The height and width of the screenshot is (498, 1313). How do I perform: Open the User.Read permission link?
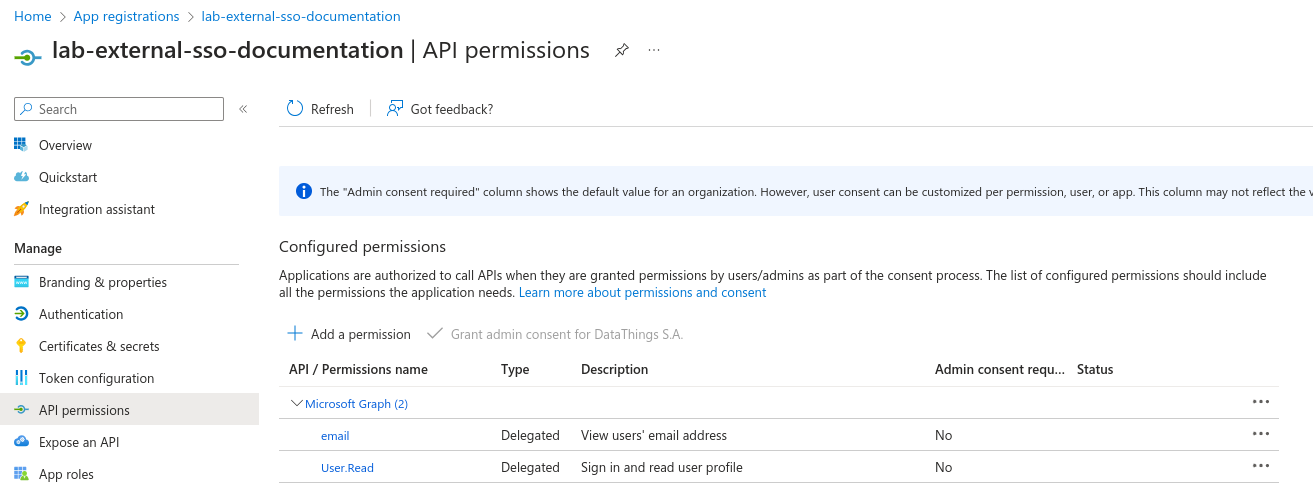pyautogui.click(x=347, y=468)
